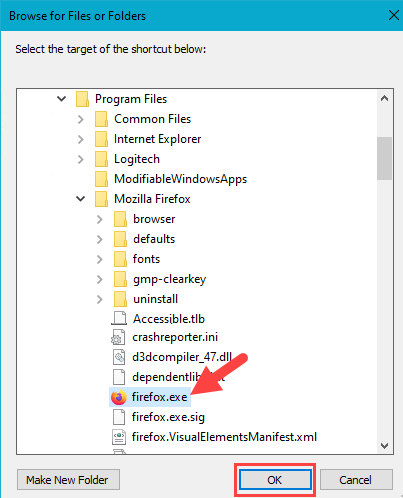
Task: Click the Mozilla Firefox folder icon
Action: coord(101,199)
